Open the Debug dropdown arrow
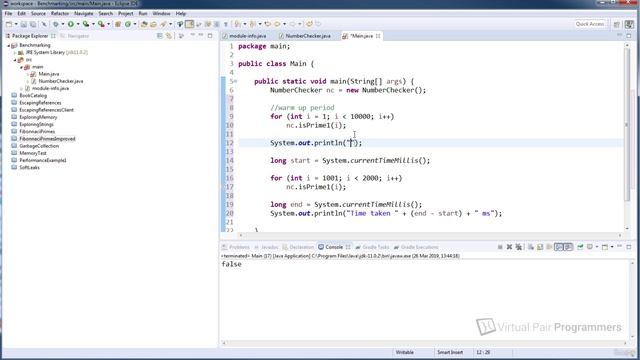The height and width of the screenshot is (360, 640). (x=63, y=24)
